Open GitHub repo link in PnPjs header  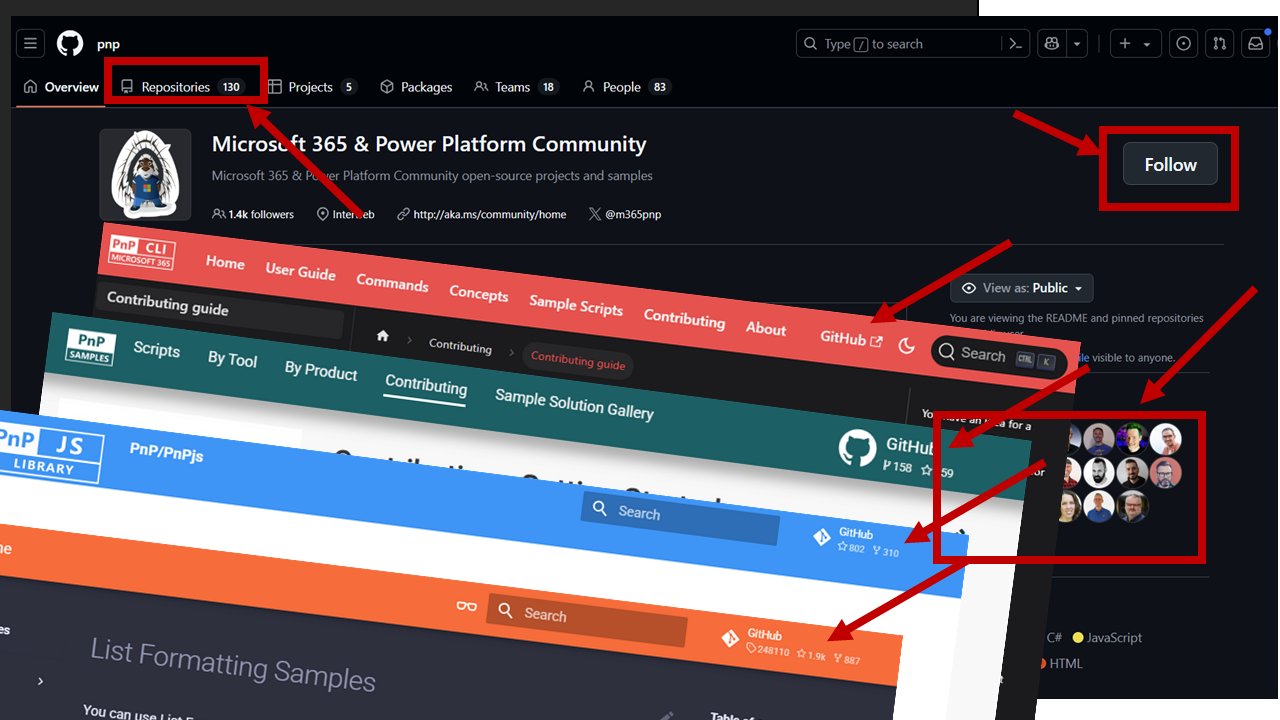[x=856, y=541]
